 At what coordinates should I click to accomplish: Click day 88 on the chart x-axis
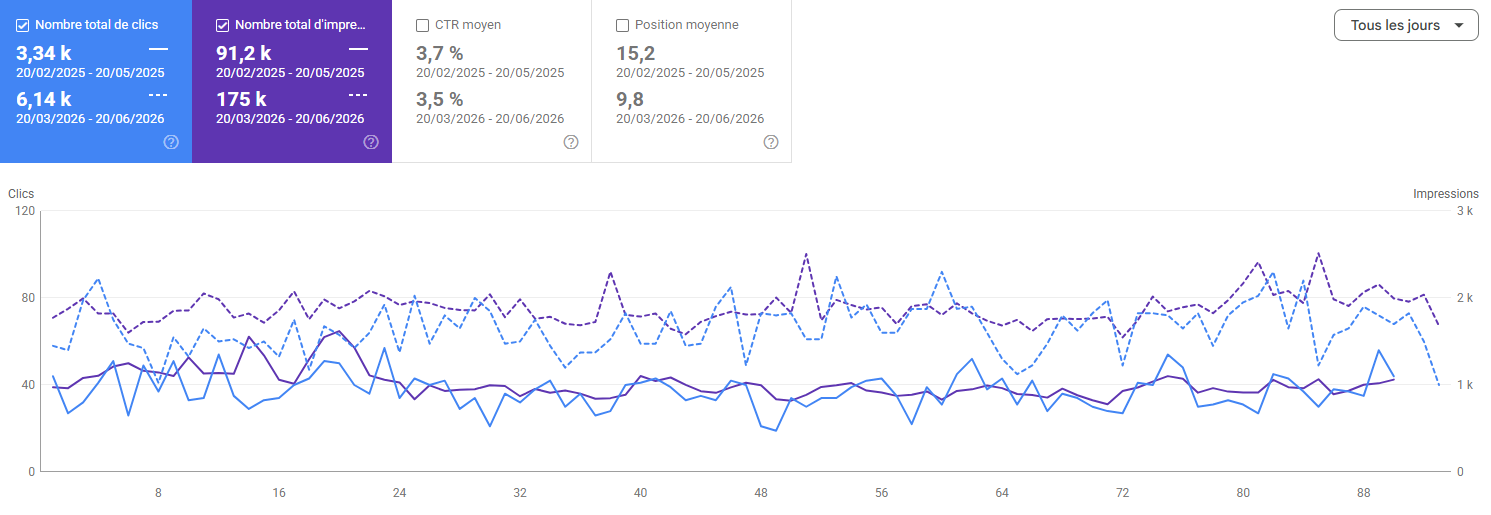1364,493
